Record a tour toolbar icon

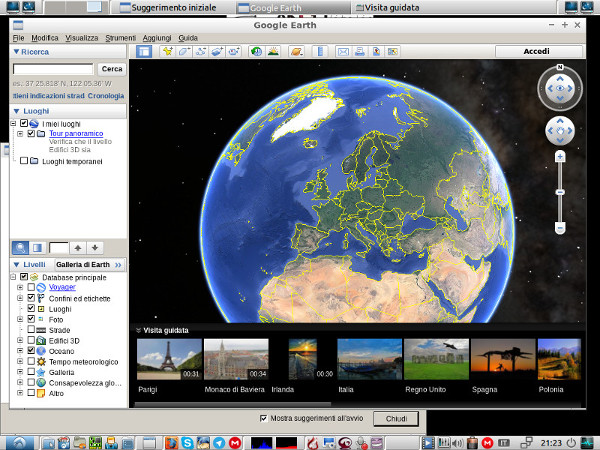[234, 51]
